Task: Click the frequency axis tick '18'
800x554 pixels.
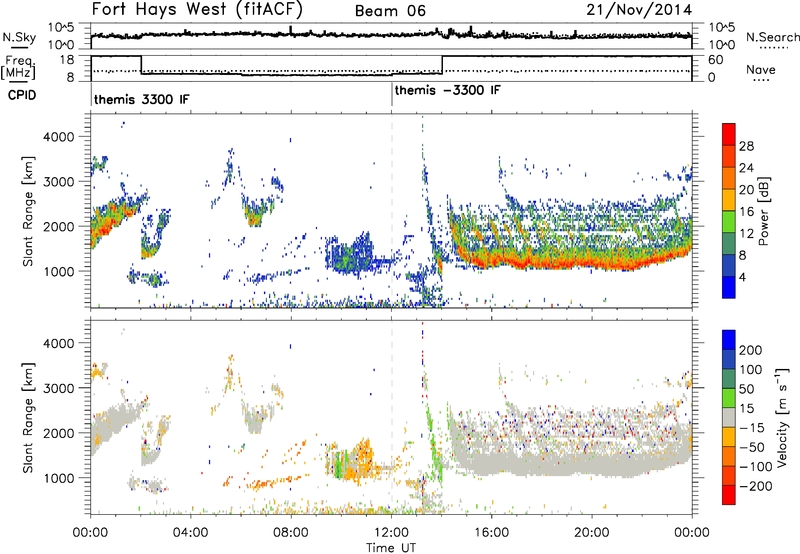Action: coord(67,60)
